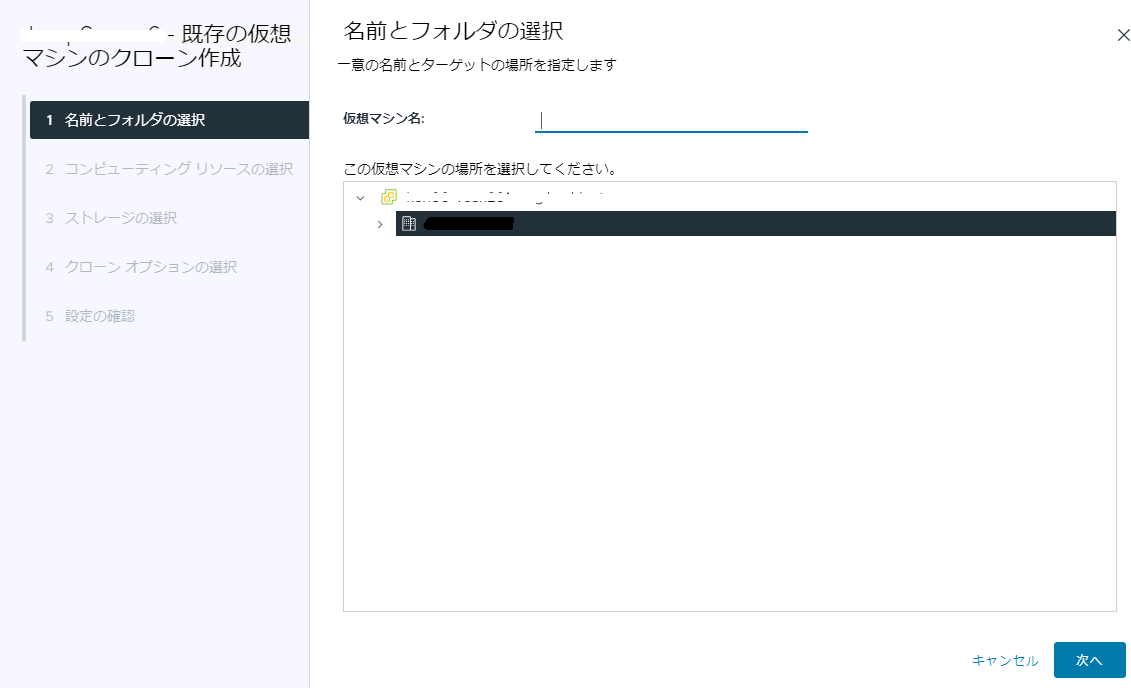
Task: Click the heading 名前とフォルダの選択
Action: pos(453,31)
